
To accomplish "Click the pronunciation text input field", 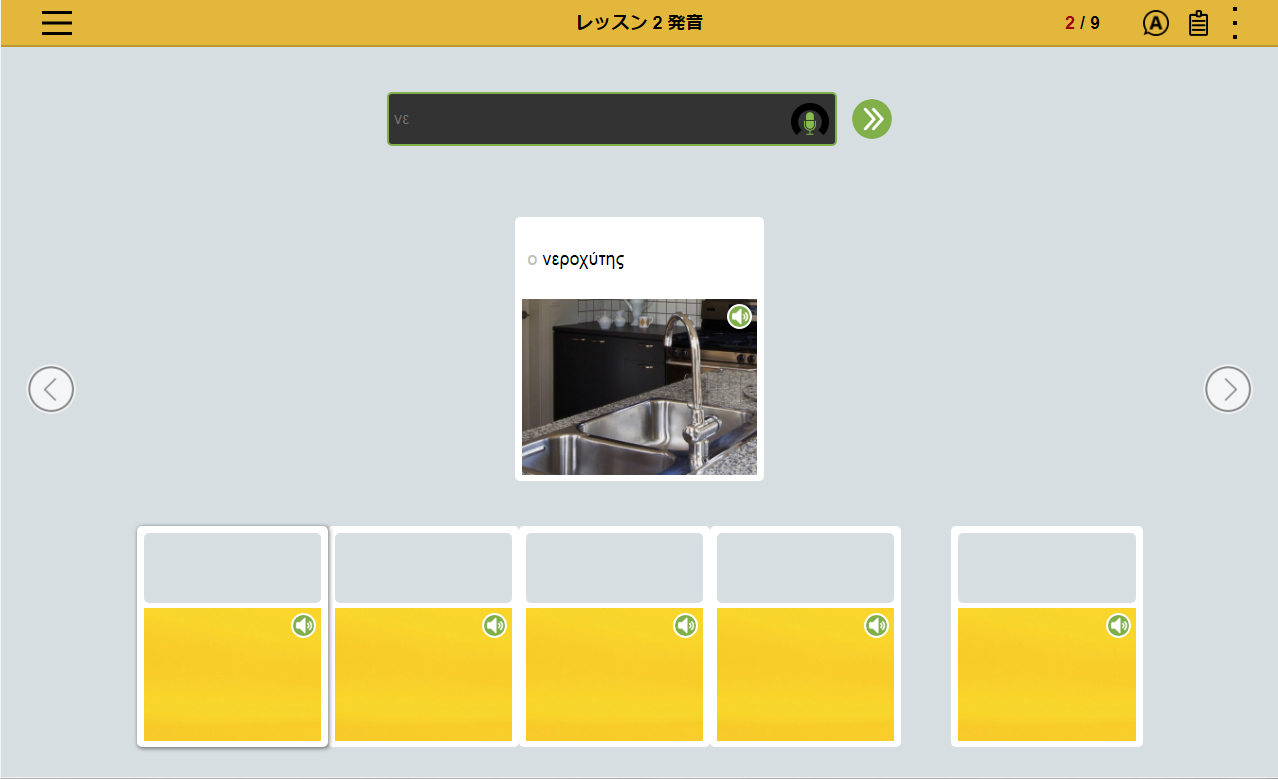I will tap(585, 120).
